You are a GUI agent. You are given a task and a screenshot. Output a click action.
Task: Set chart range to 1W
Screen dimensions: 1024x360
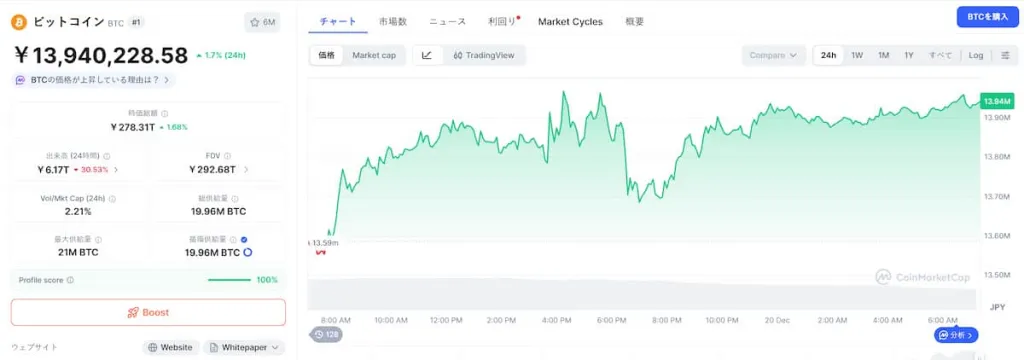pyautogui.click(x=857, y=56)
